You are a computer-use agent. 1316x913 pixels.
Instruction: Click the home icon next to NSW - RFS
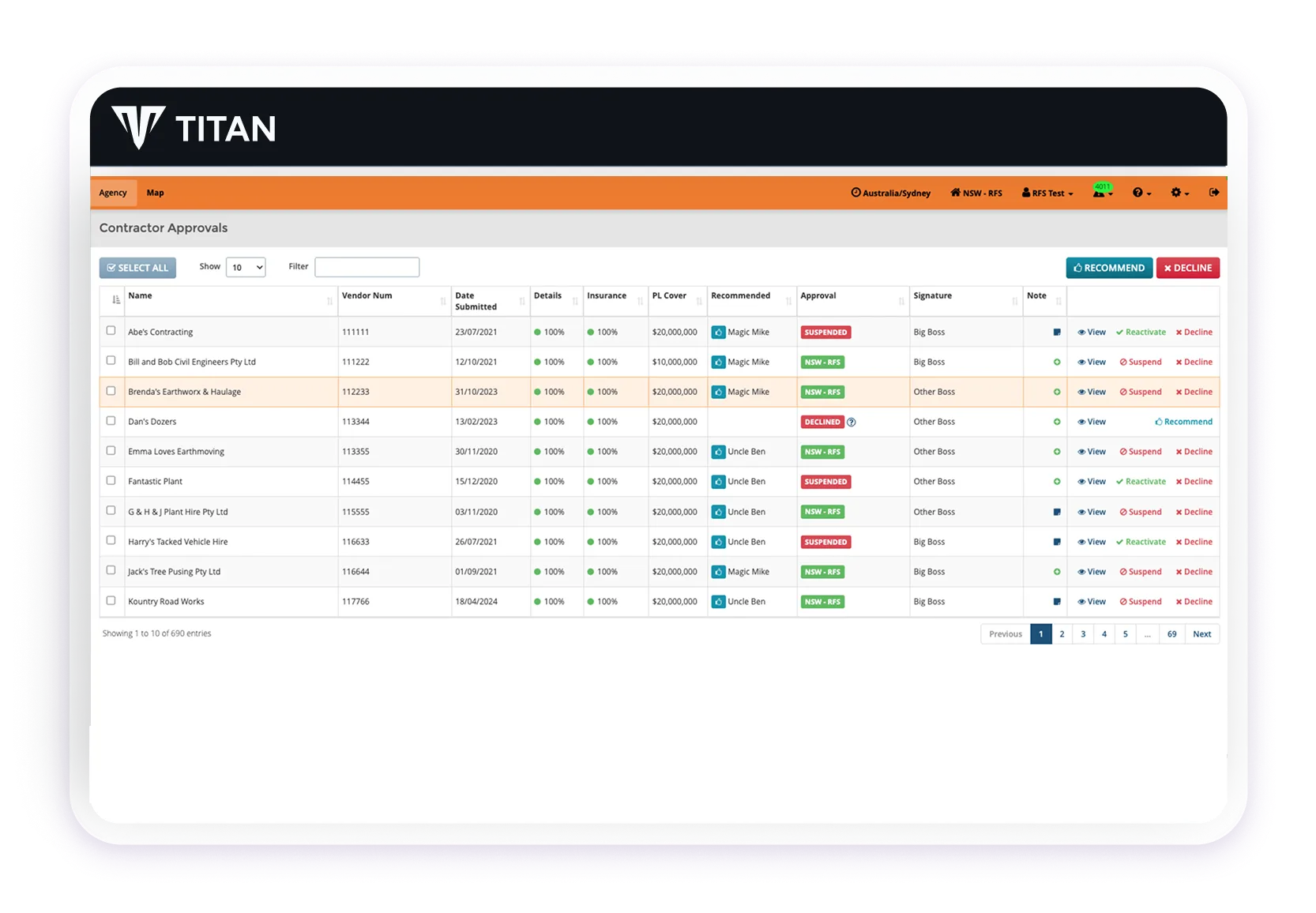[953, 193]
